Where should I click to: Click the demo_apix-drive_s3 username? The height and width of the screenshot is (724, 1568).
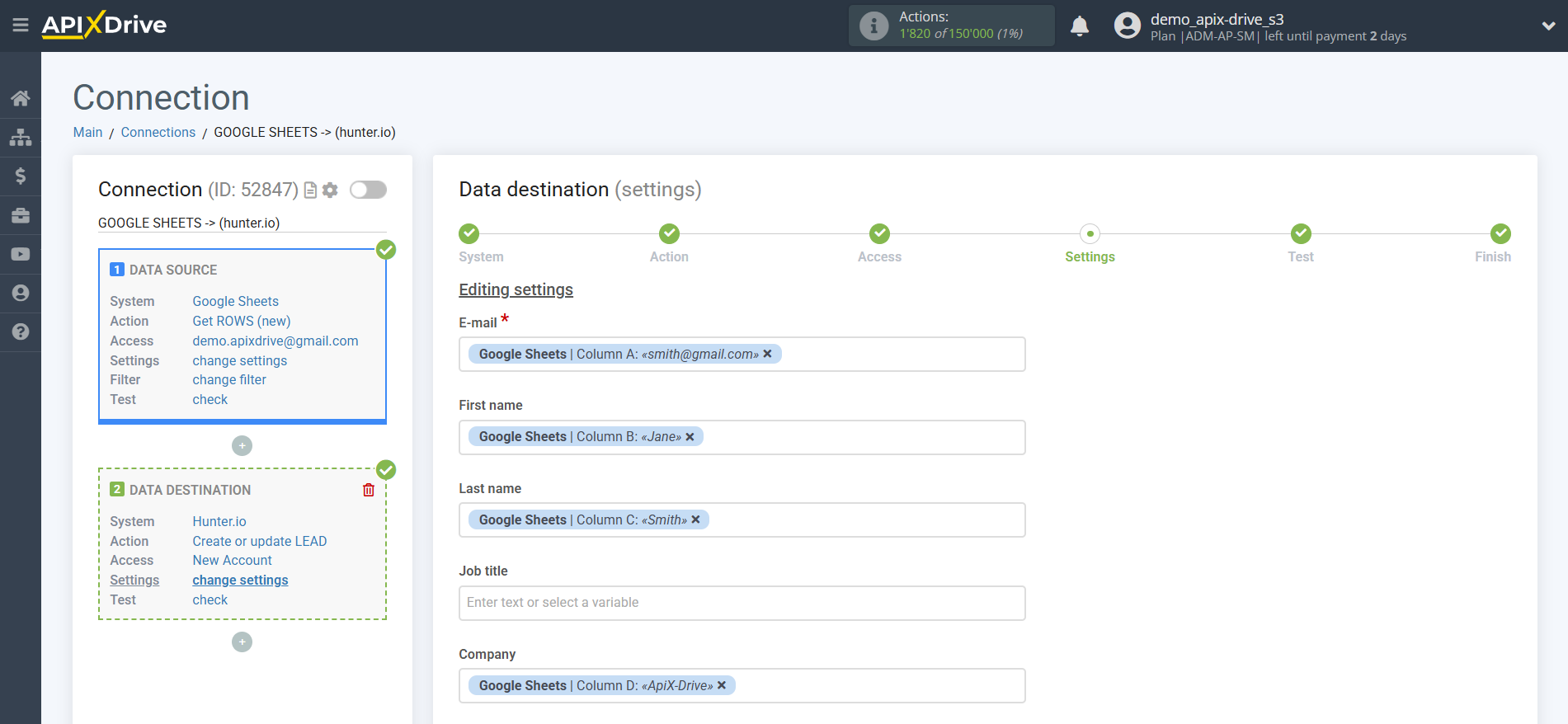pyautogui.click(x=1217, y=19)
